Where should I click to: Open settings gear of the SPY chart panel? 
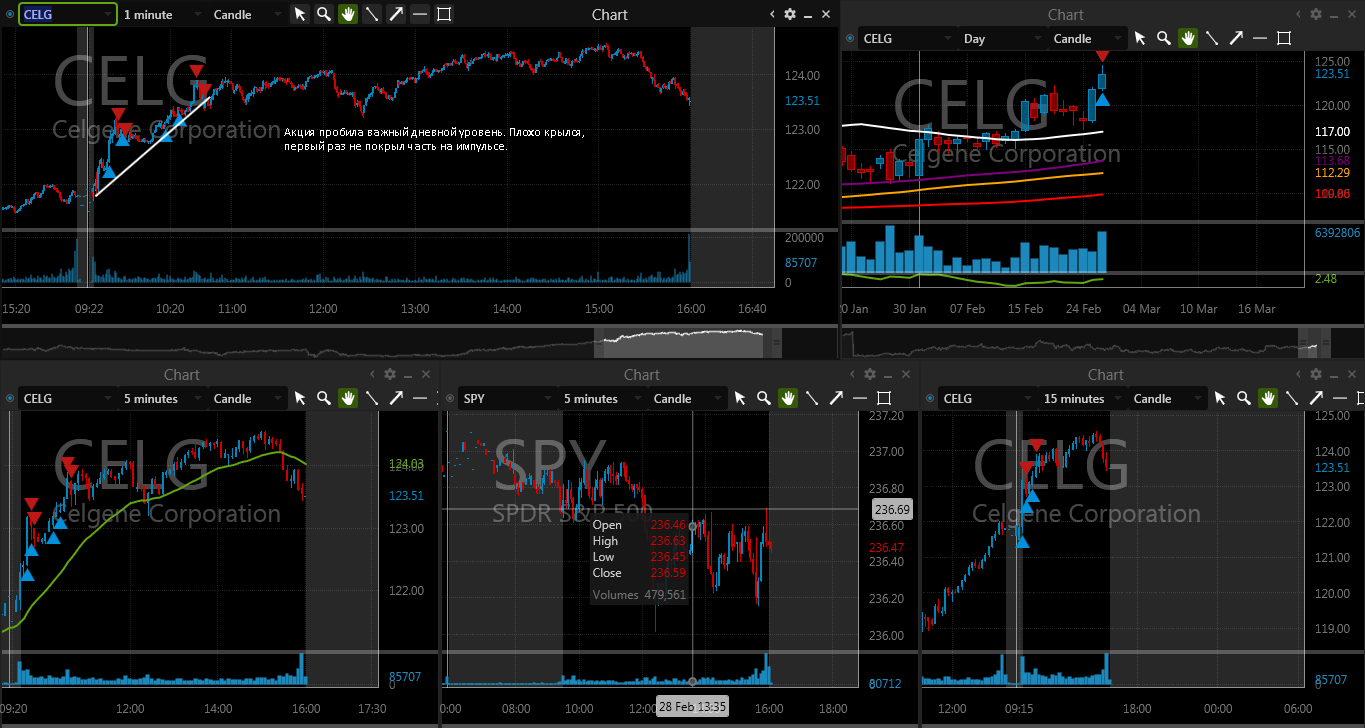[870, 374]
